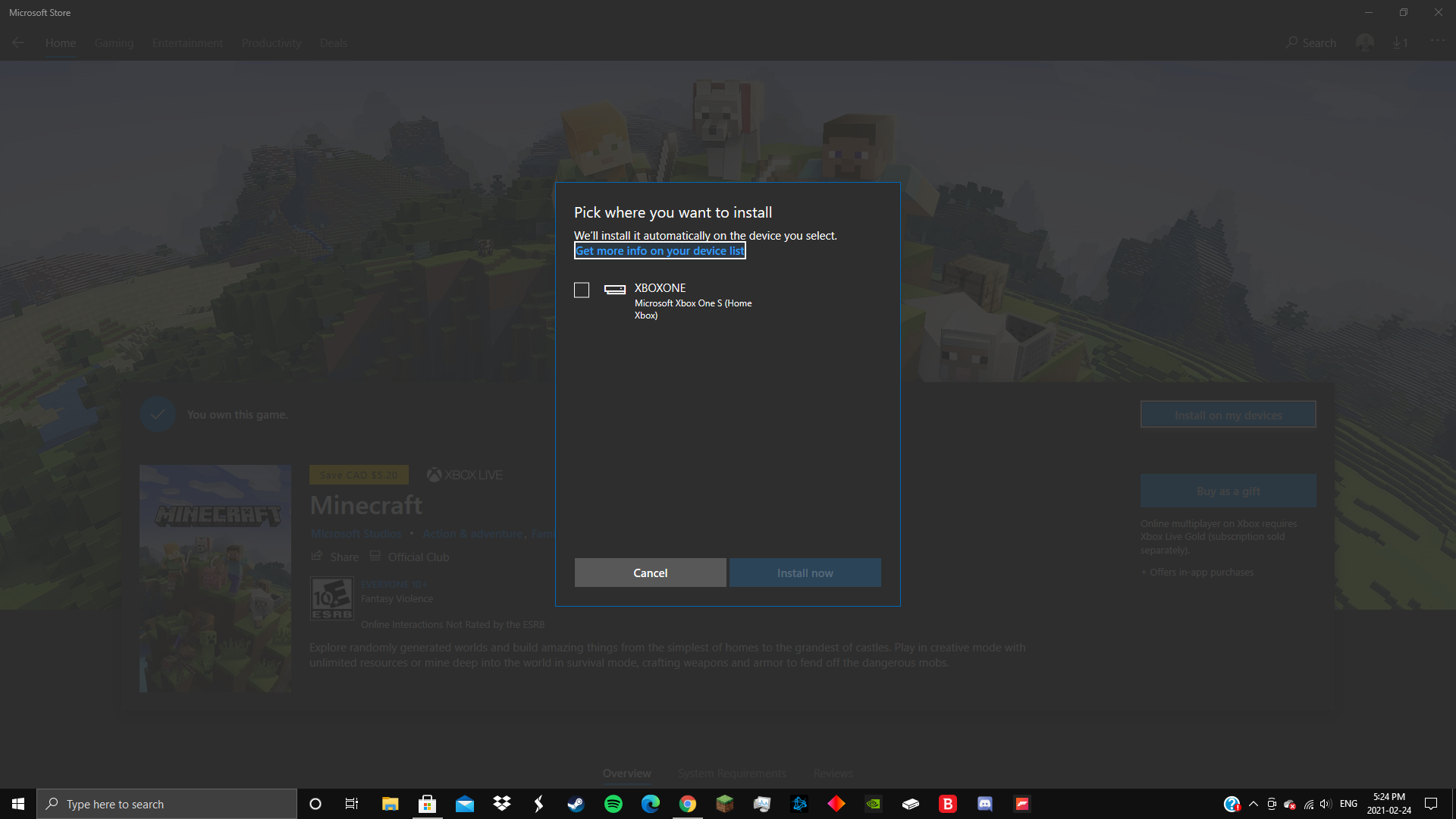Click the Xbox Live logo
The height and width of the screenshot is (819, 1456).
465,475
